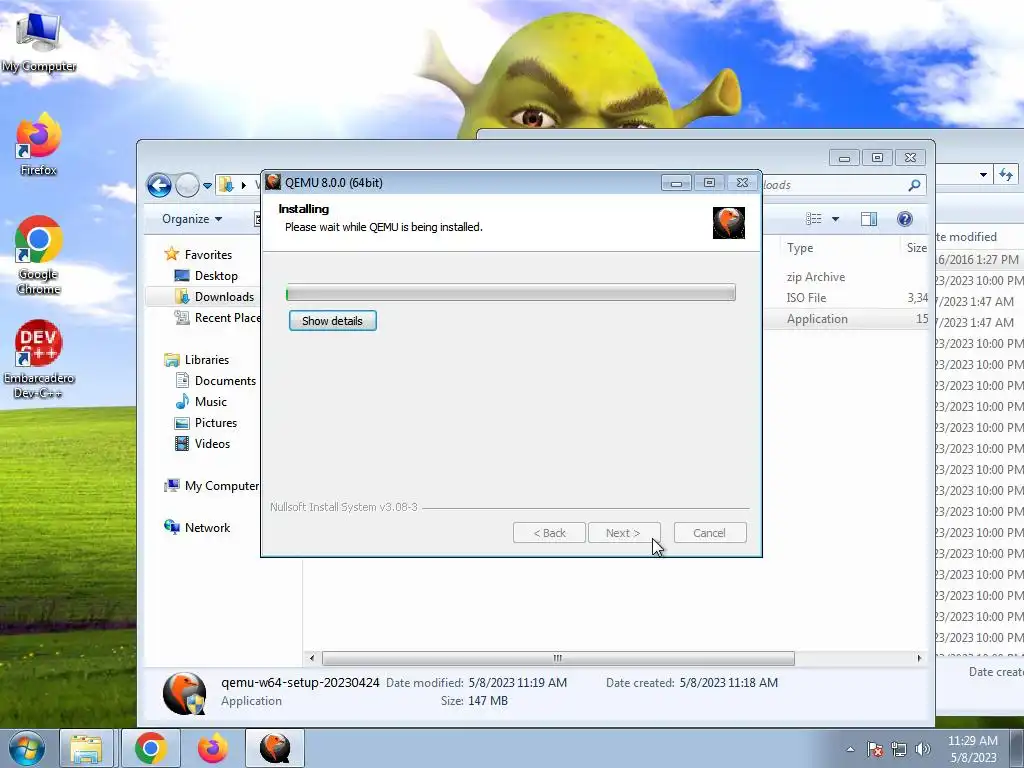Open Firefox from taskbar

(213, 748)
